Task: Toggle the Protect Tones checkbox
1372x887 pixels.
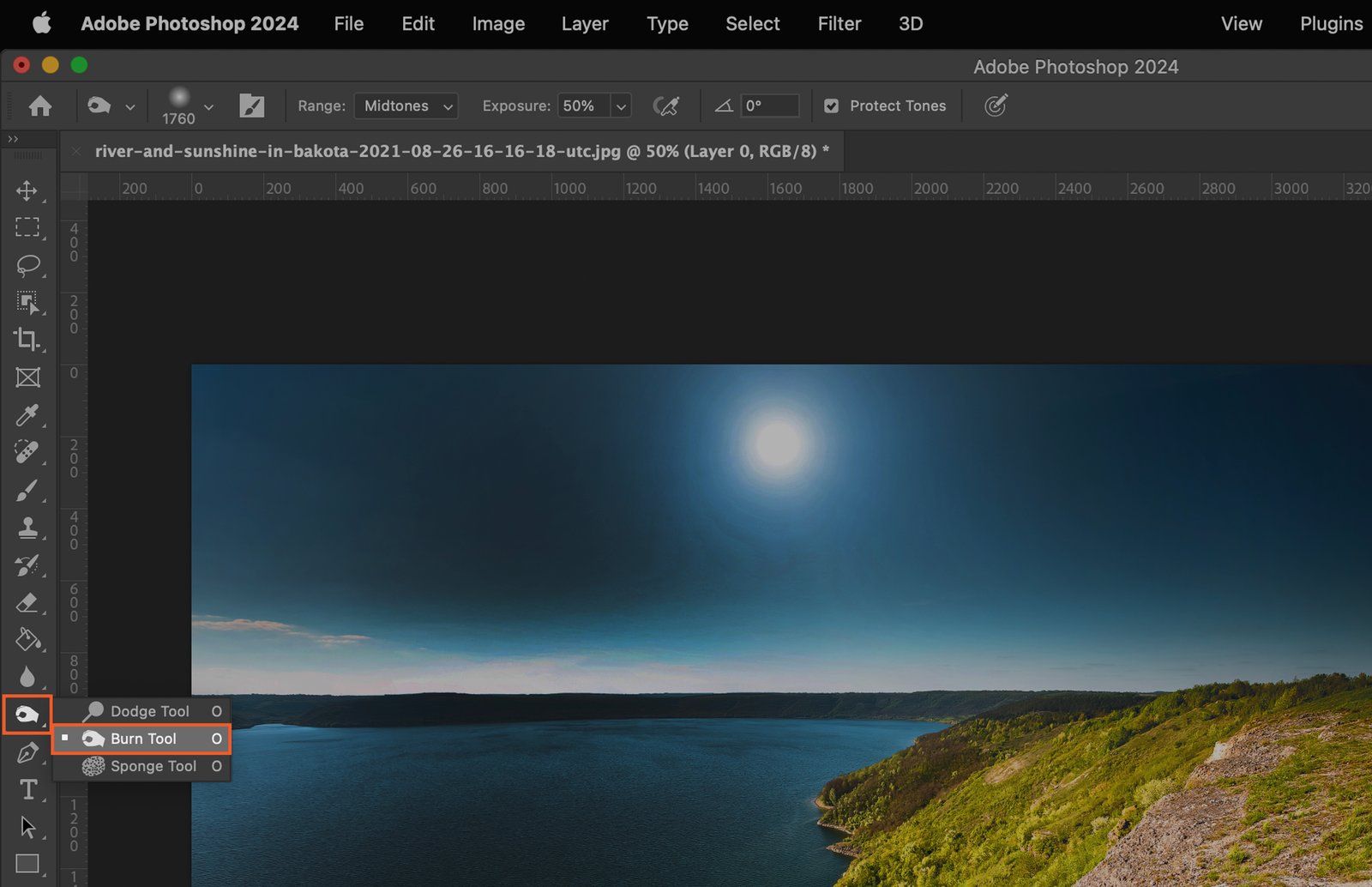Action: pos(831,106)
